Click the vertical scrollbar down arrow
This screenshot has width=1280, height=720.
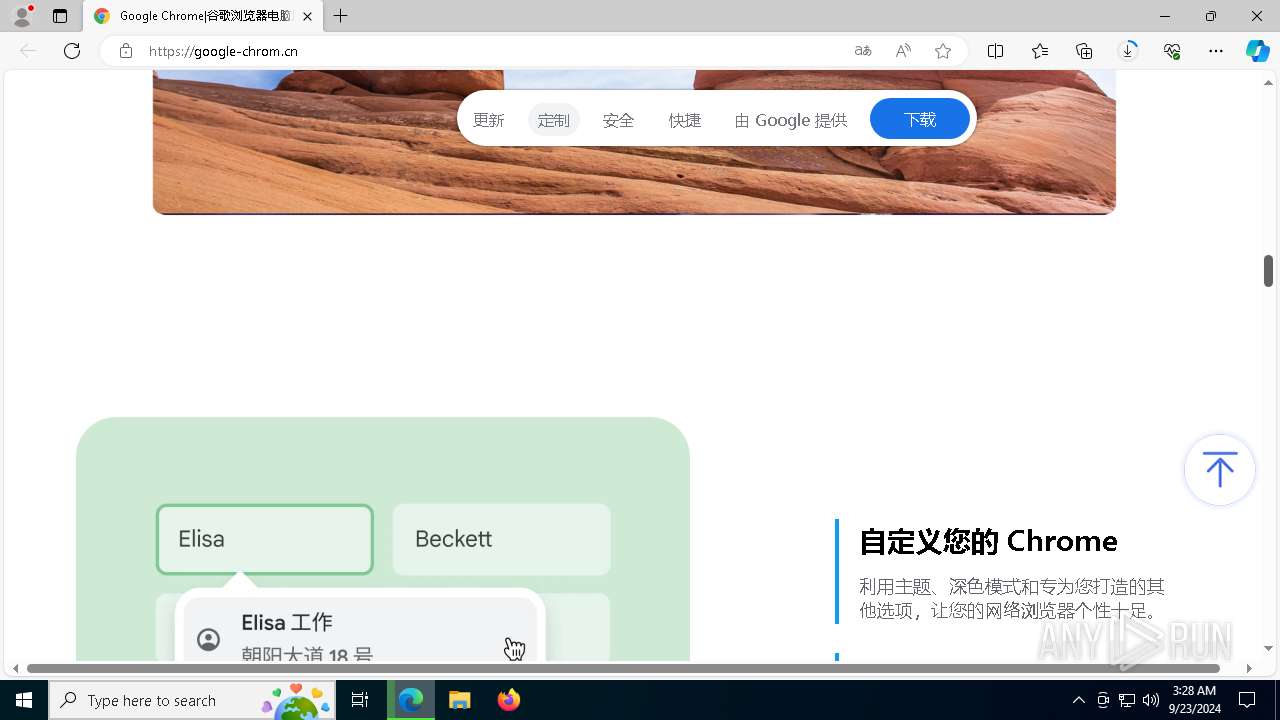(1268, 649)
